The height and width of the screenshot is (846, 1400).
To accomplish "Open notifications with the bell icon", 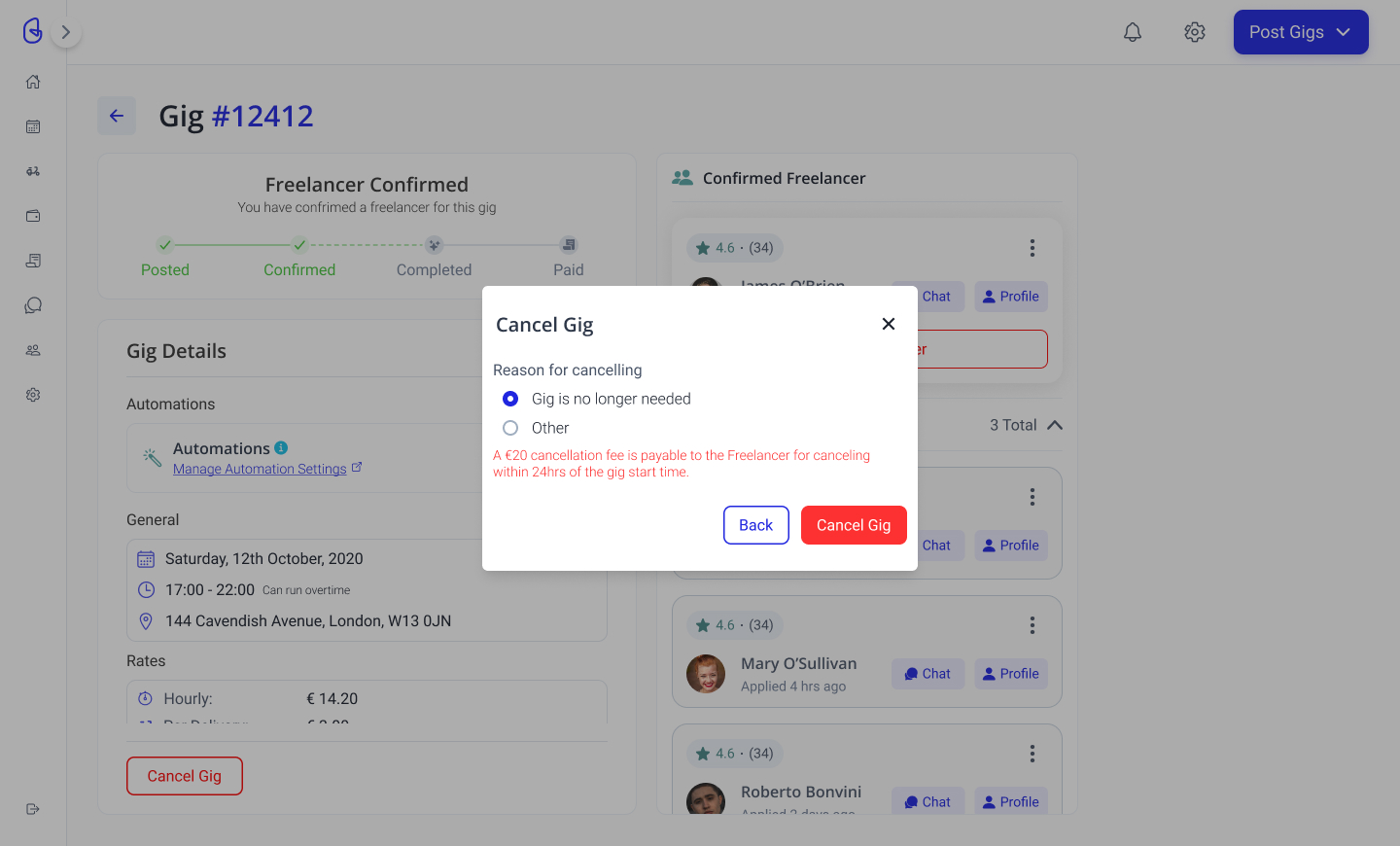I will coord(1133,32).
